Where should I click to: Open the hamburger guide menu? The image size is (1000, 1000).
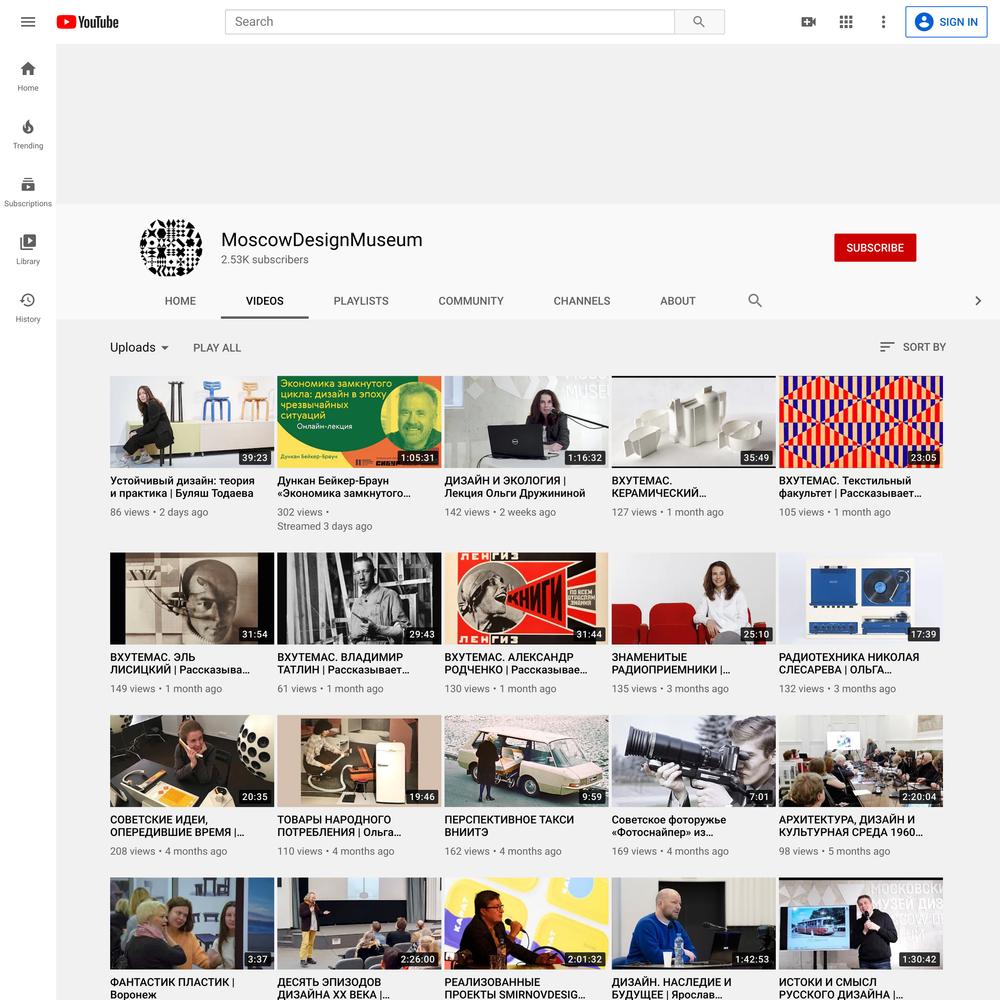28,22
